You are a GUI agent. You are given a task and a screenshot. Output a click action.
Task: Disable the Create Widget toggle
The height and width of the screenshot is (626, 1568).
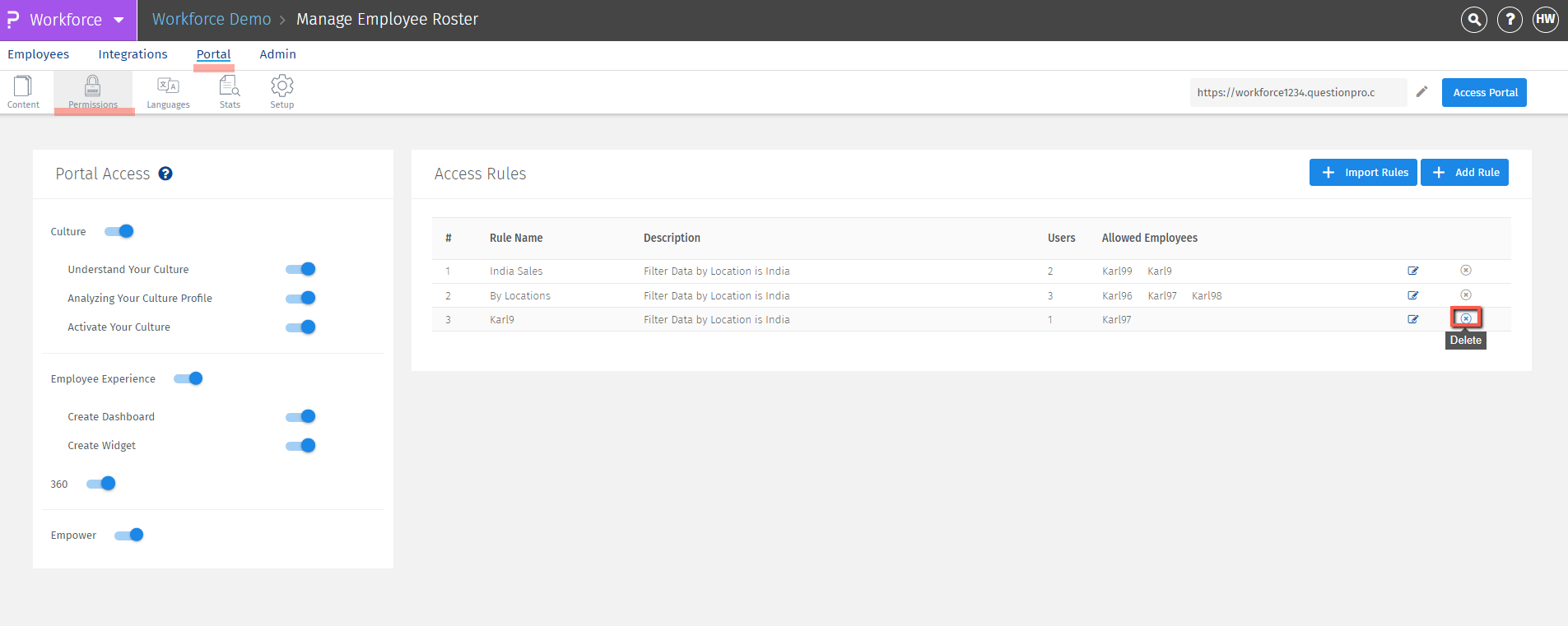(x=300, y=446)
